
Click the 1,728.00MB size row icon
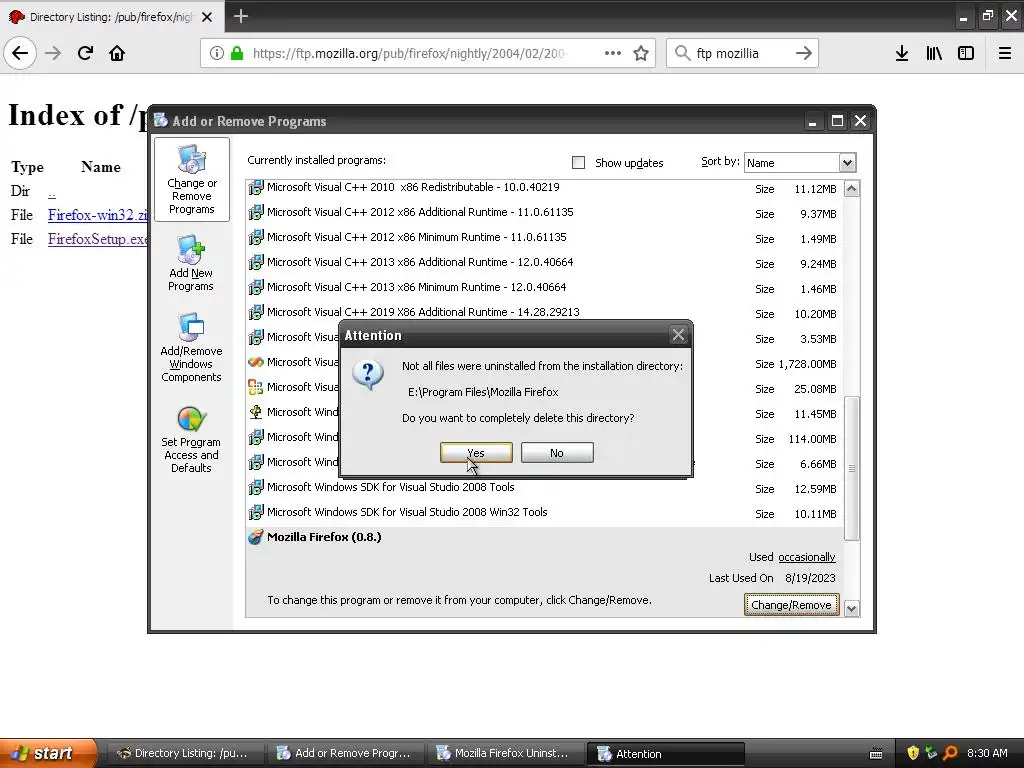(255, 362)
